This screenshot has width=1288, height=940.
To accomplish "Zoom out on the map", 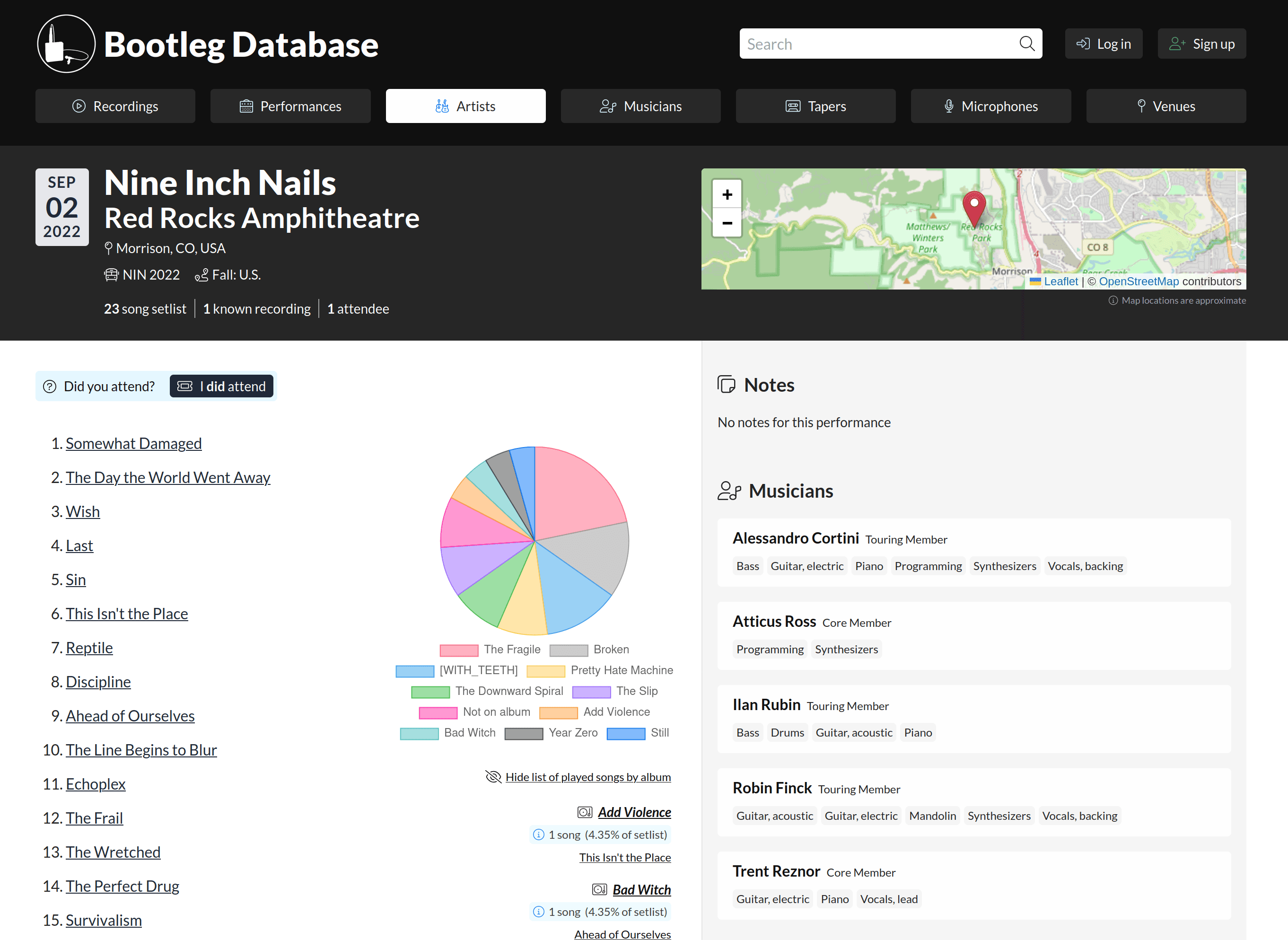I will [727, 222].
